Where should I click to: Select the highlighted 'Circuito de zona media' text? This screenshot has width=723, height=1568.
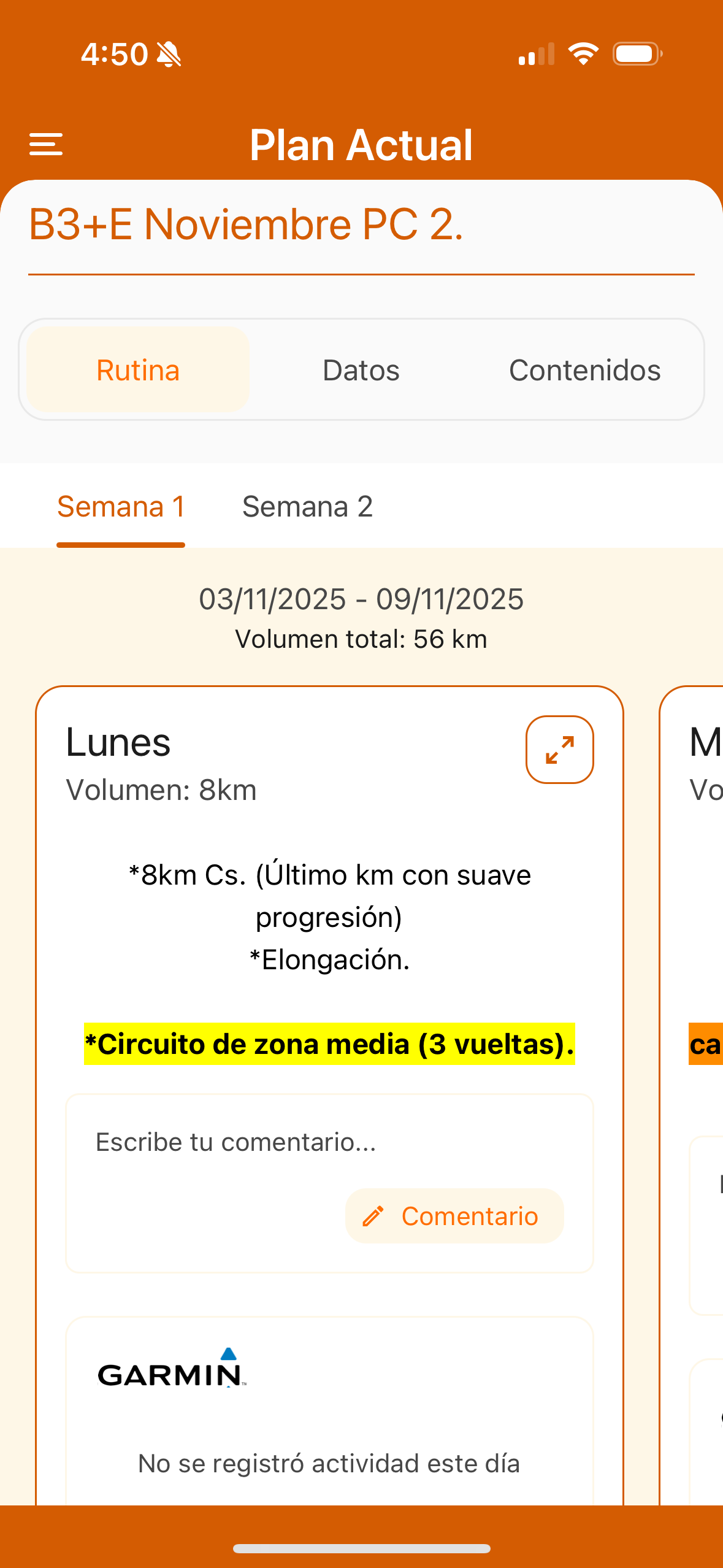(x=330, y=1043)
